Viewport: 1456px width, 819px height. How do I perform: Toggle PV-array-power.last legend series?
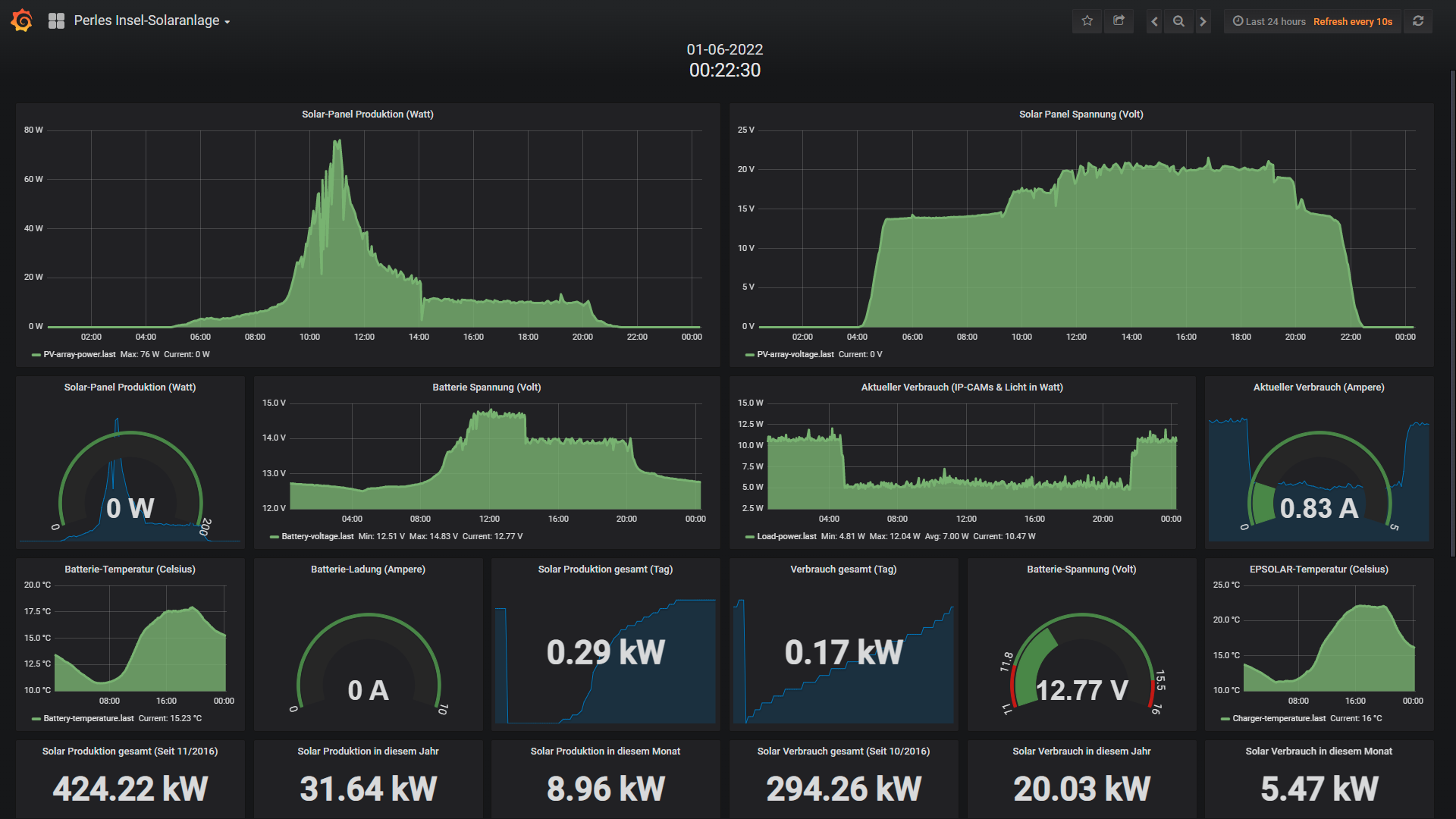coord(79,354)
